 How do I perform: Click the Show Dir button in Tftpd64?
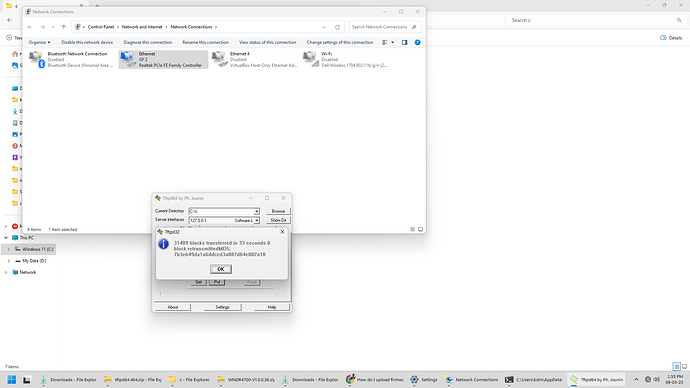[278, 220]
